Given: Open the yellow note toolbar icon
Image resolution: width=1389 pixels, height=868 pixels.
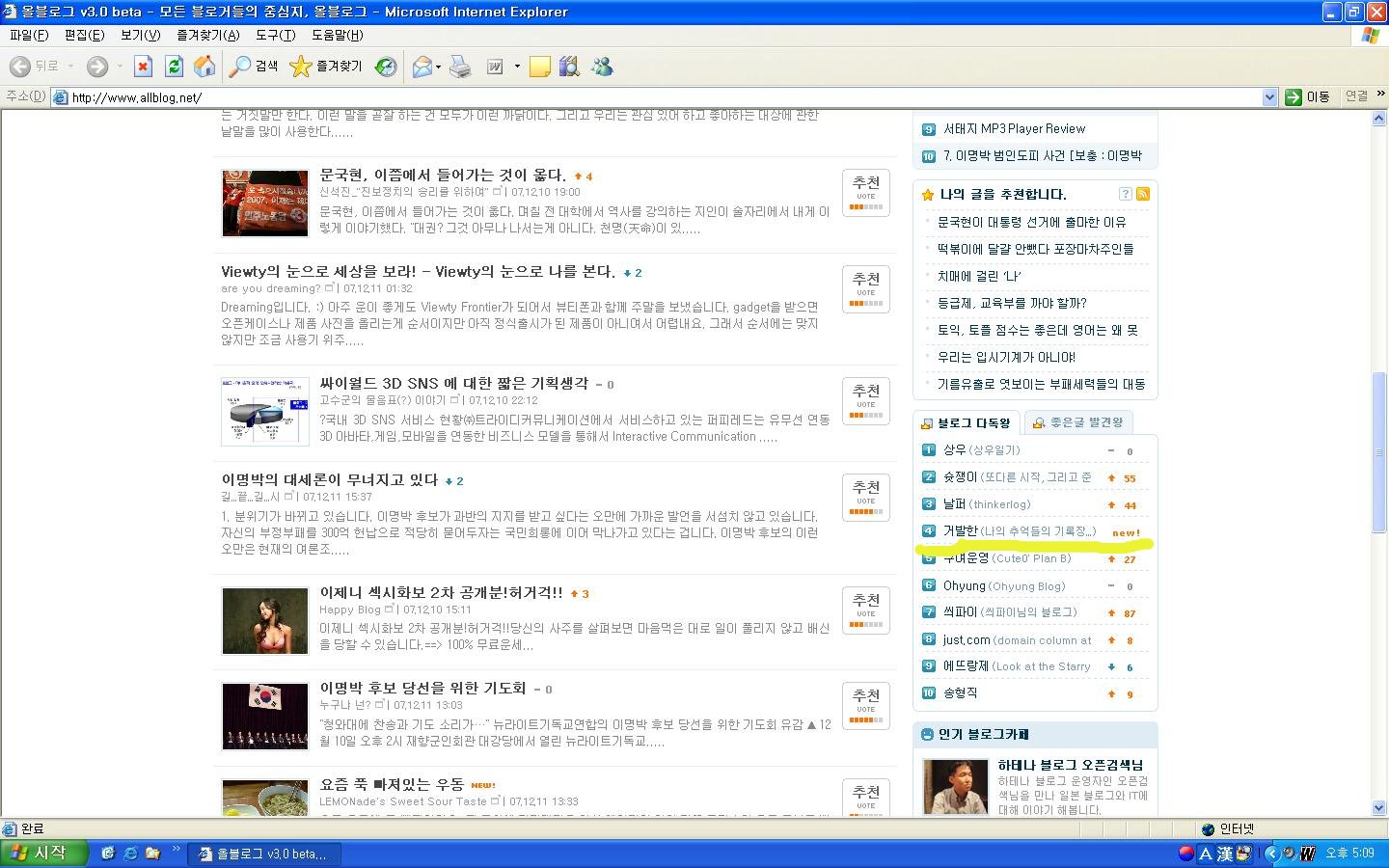Looking at the screenshot, I should 540,66.
